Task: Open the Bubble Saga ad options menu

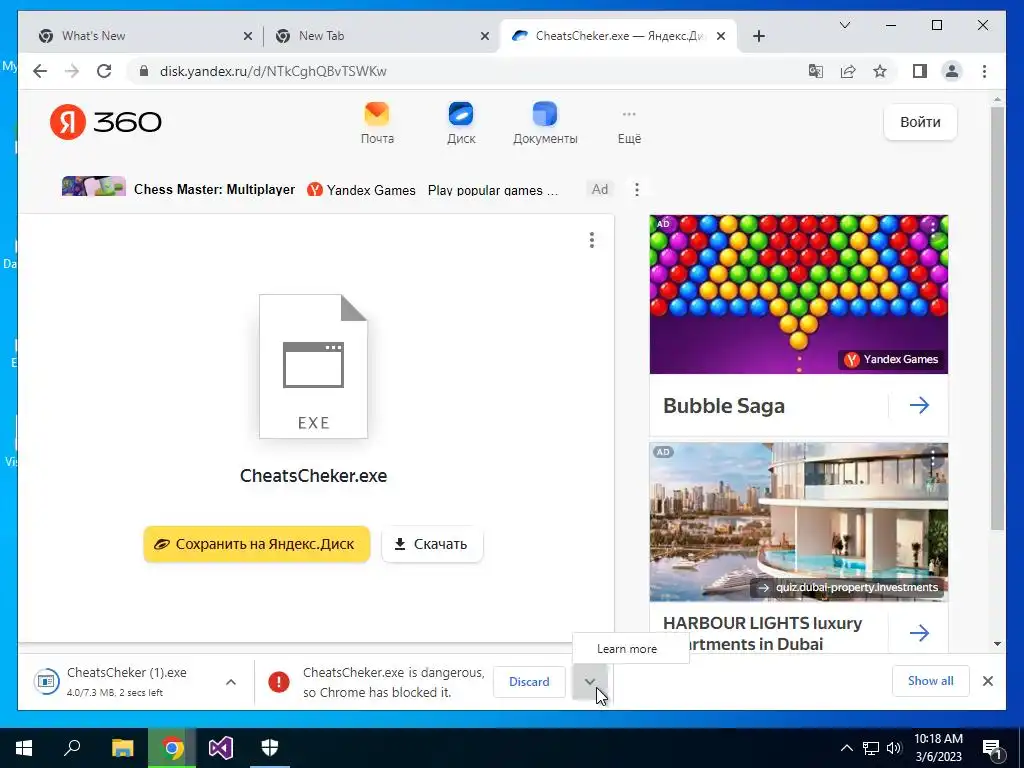Action: (x=934, y=227)
